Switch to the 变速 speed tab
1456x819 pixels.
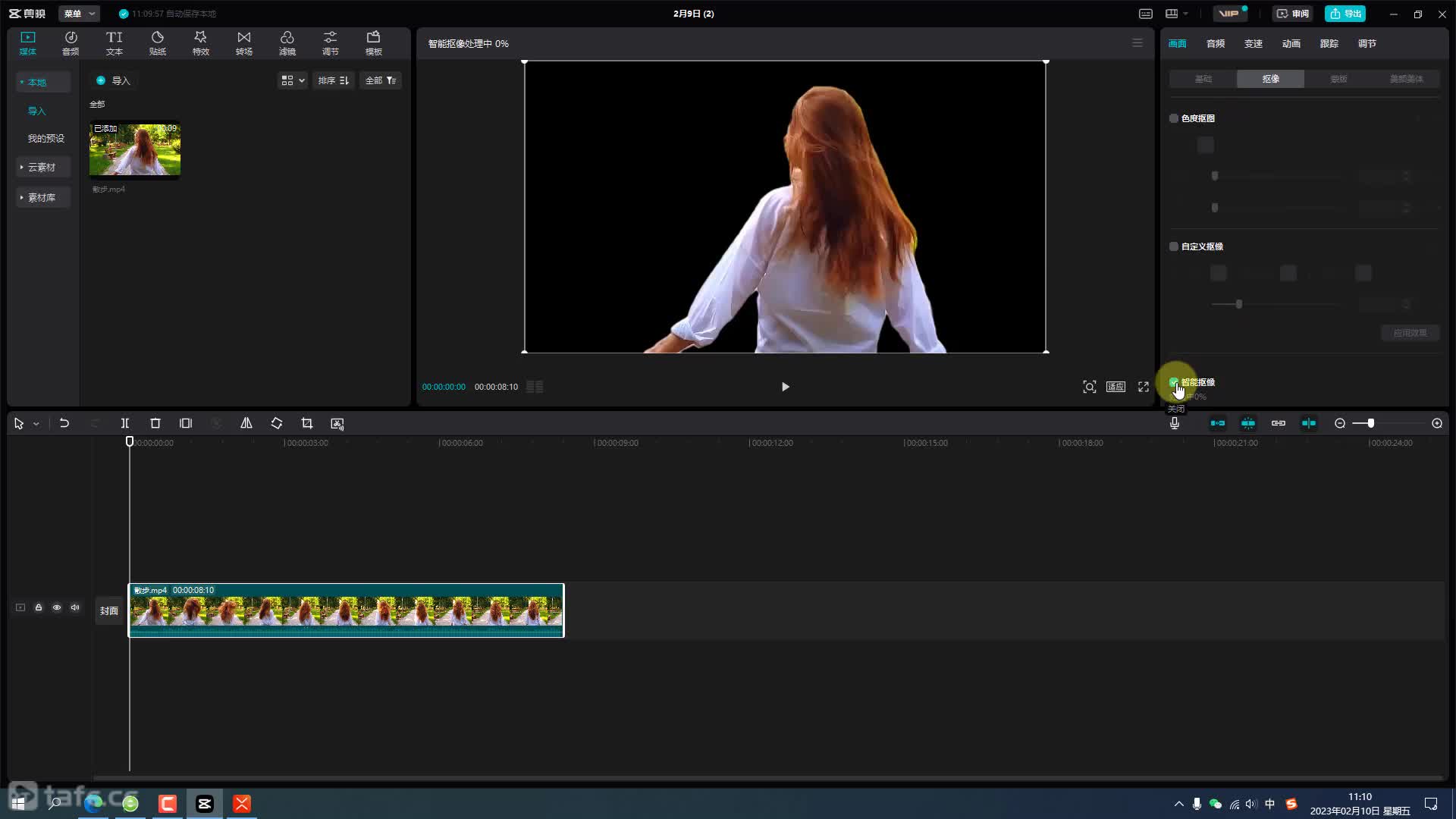point(1254,43)
